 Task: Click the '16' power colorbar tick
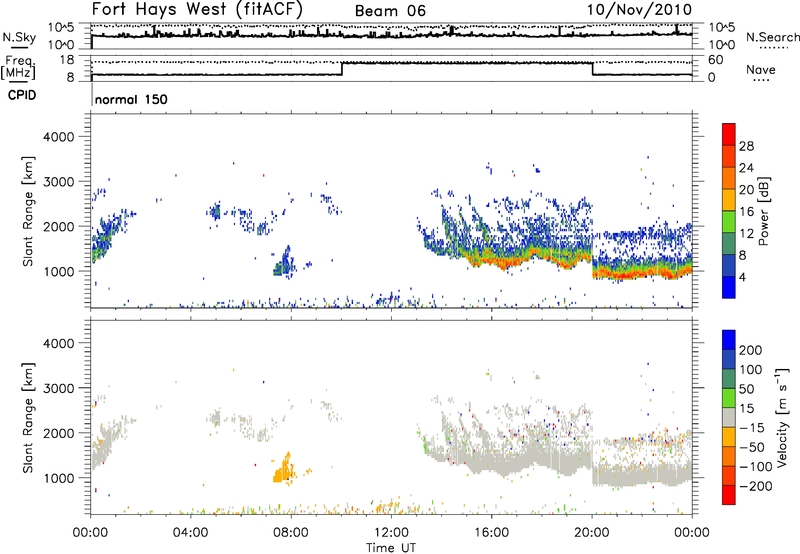[x=746, y=212]
